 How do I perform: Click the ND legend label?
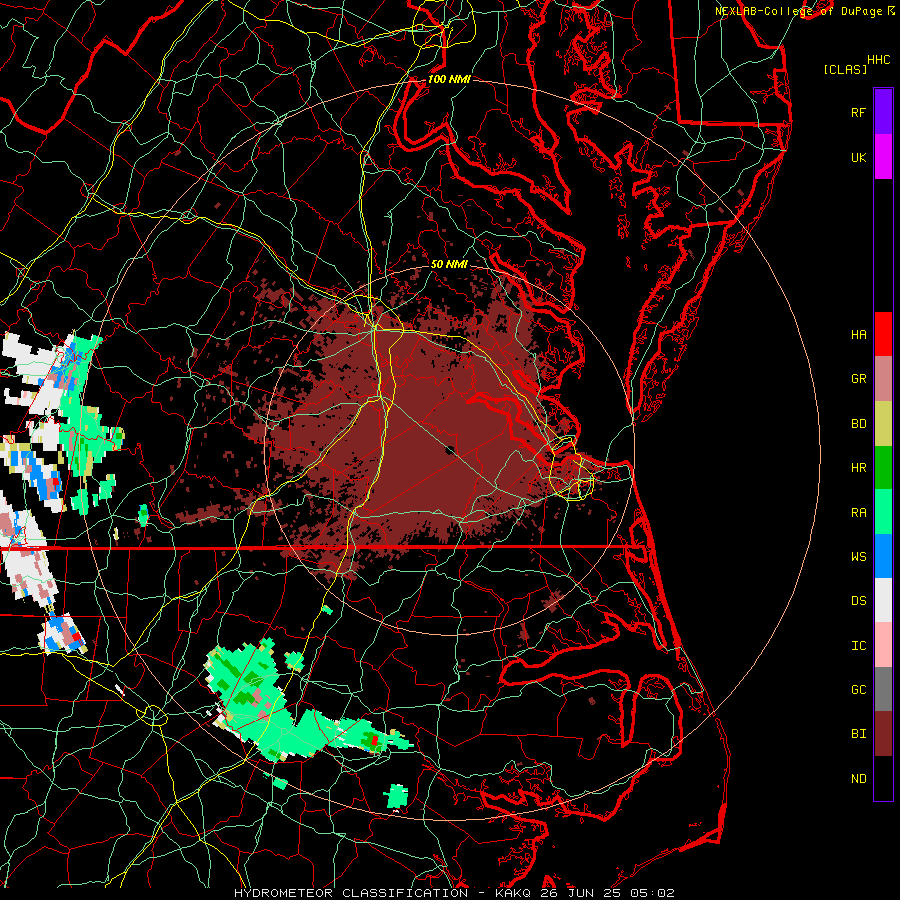(858, 779)
